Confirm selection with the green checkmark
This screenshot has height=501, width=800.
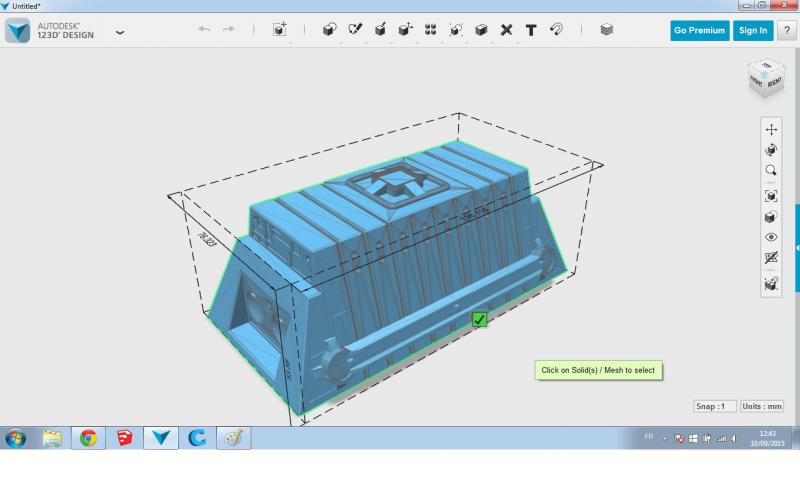click(x=479, y=320)
